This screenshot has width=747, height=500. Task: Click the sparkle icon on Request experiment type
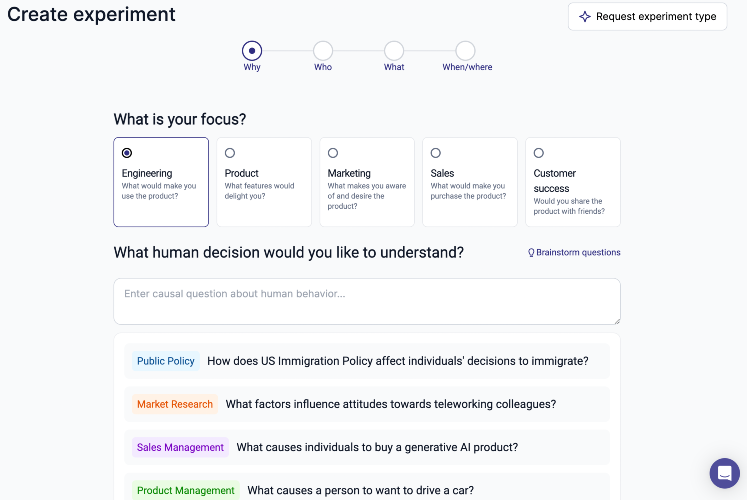(585, 17)
